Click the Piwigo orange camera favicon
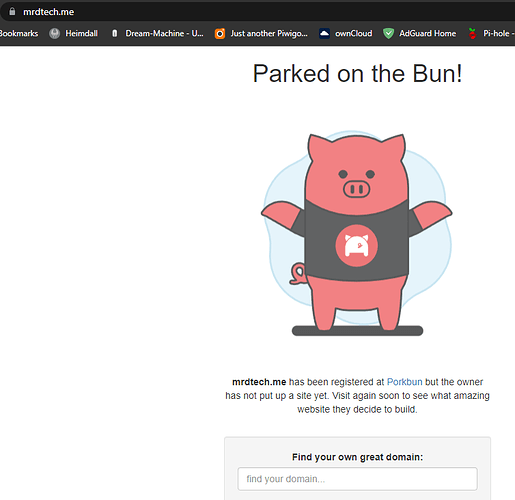The width and height of the screenshot is (515, 500). (220, 33)
